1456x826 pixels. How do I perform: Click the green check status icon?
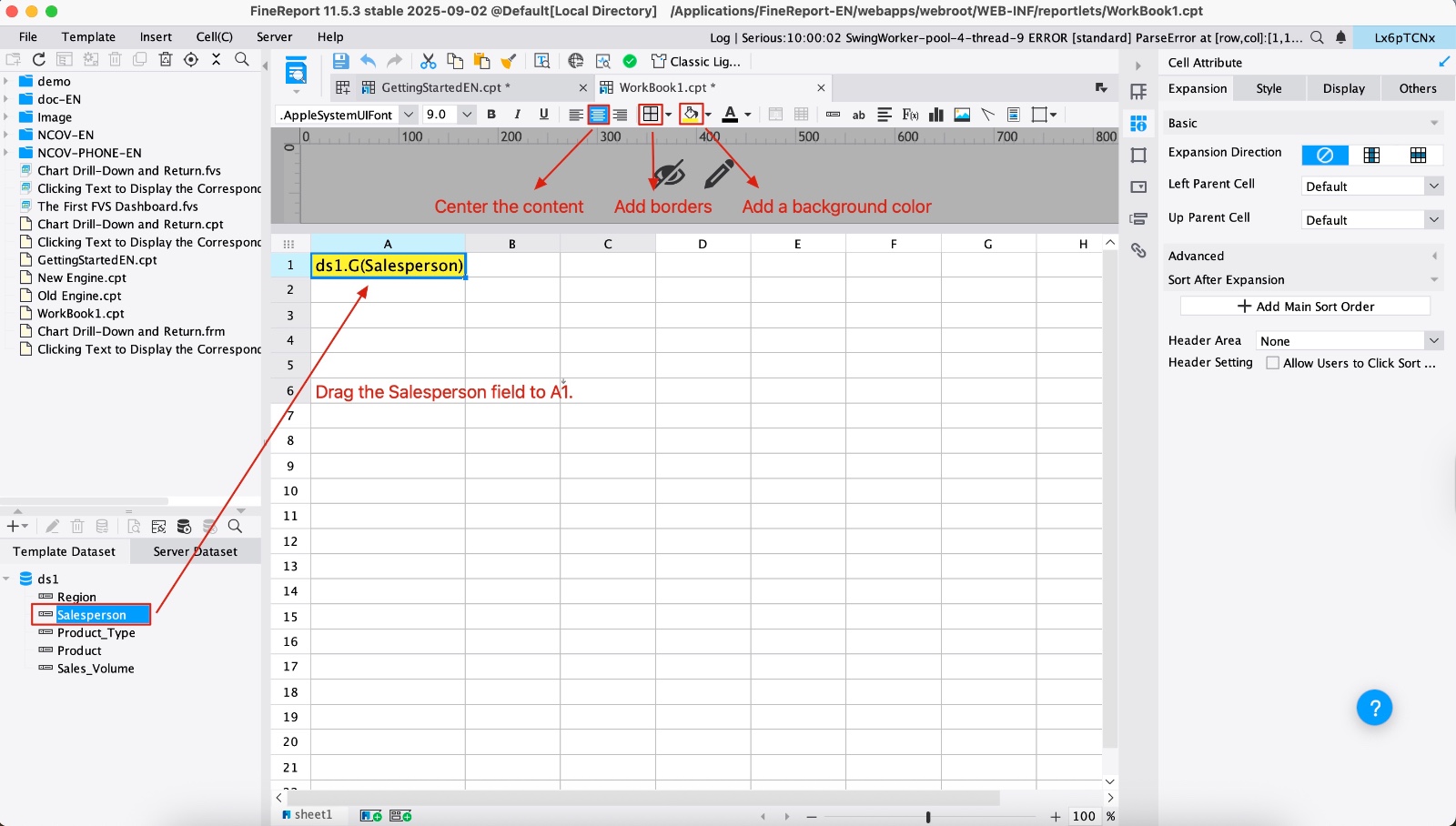click(x=630, y=61)
